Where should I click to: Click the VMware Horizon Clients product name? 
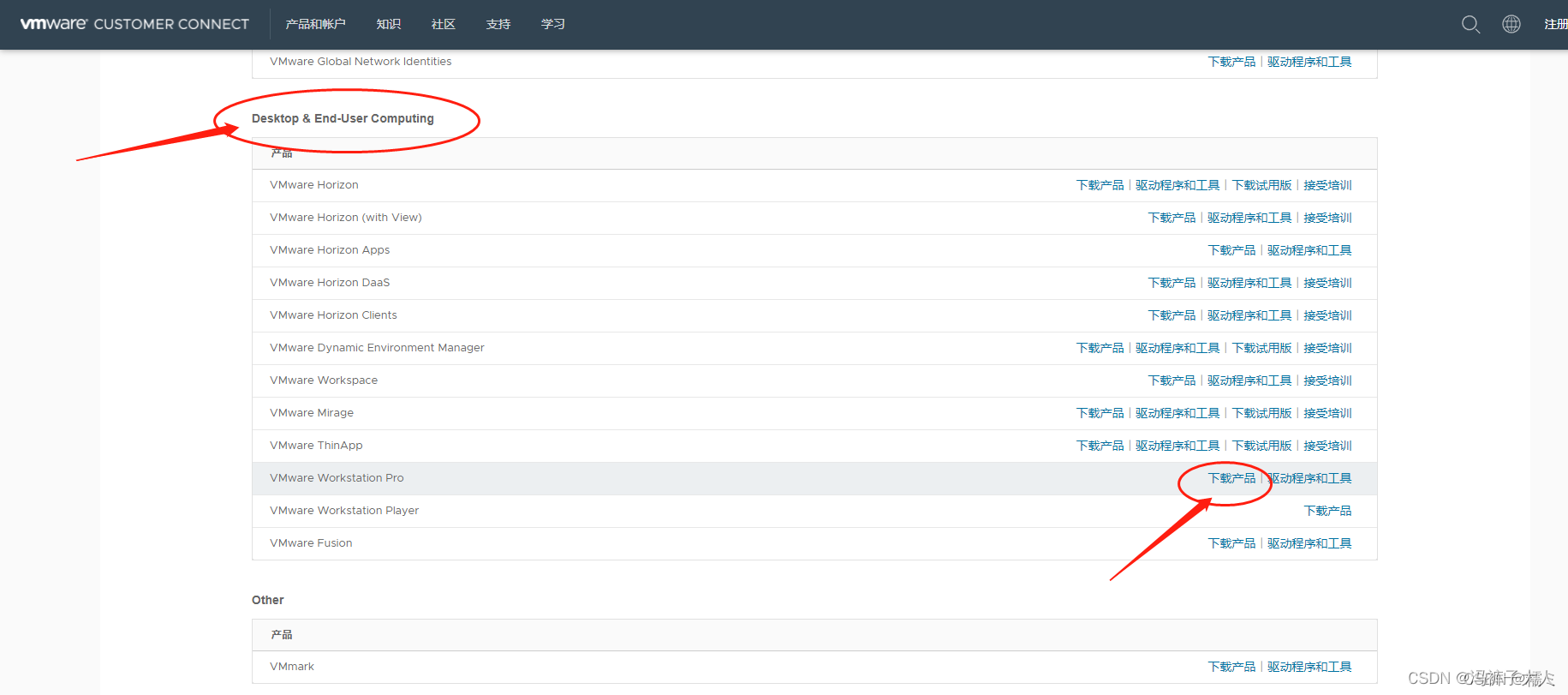coord(333,315)
